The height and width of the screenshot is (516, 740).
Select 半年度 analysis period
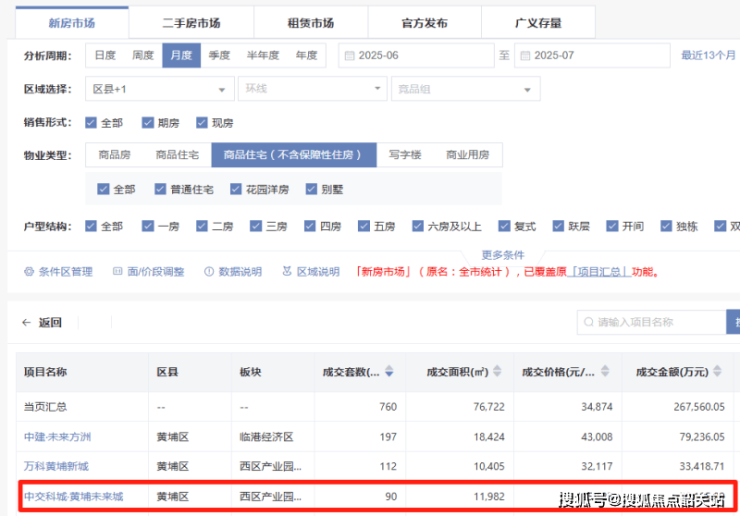click(263, 55)
